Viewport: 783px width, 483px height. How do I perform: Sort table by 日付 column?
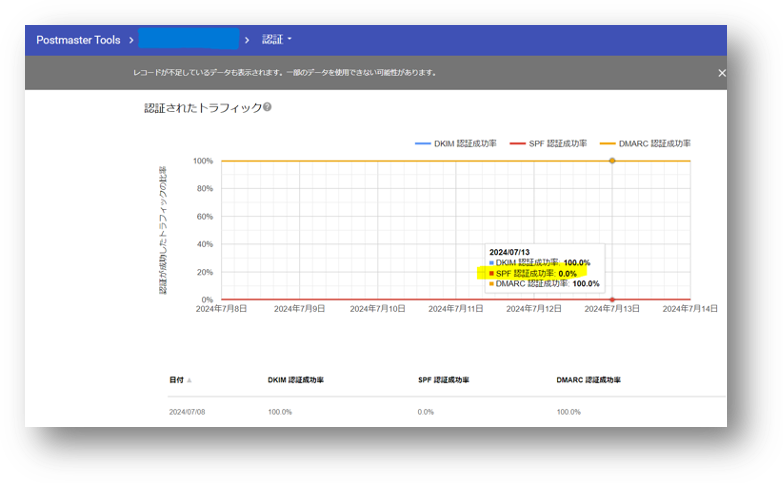click(x=176, y=380)
